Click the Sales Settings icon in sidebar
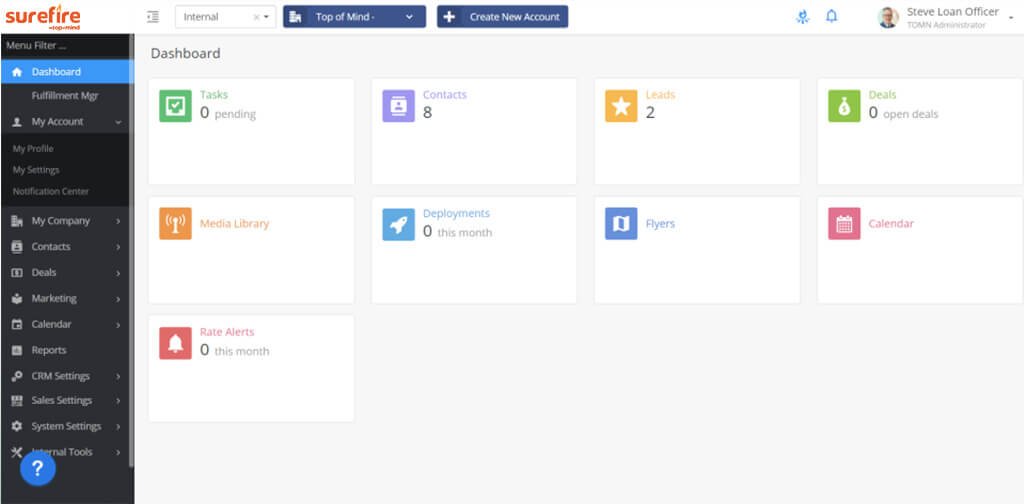Image resolution: width=1024 pixels, height=504 pixels. tap(18, 401)
